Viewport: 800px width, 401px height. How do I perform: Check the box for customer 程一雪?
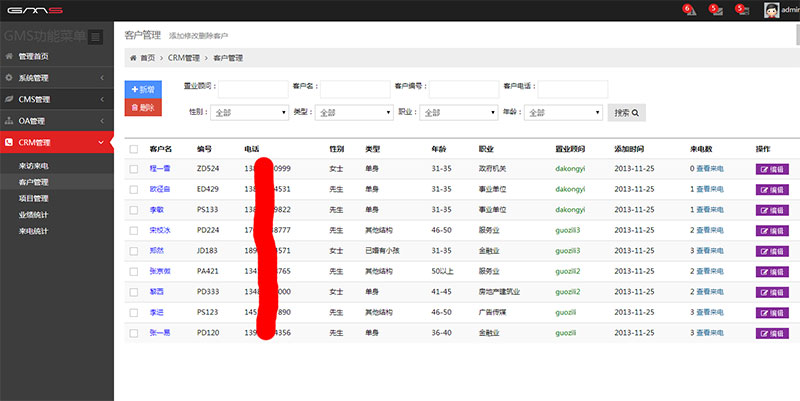[134, 169]
